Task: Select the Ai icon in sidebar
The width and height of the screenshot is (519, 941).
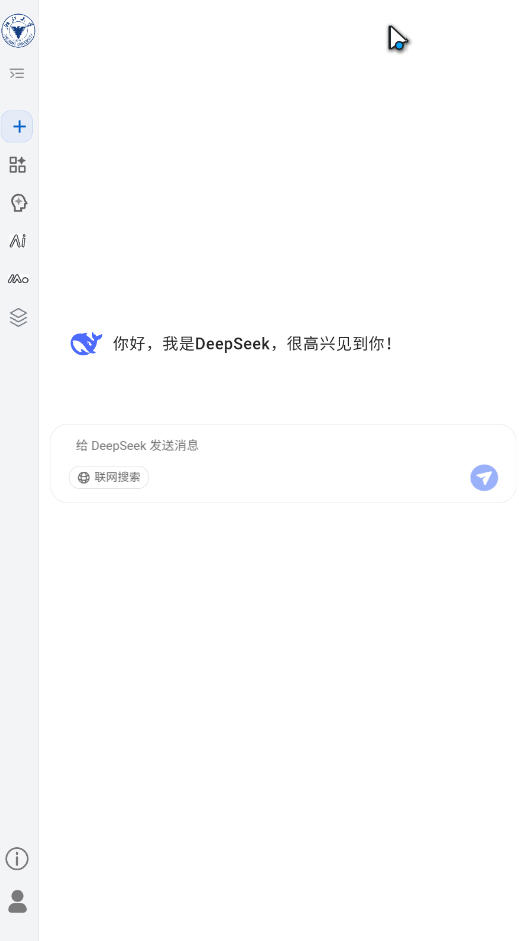Action: pos(18,241)
